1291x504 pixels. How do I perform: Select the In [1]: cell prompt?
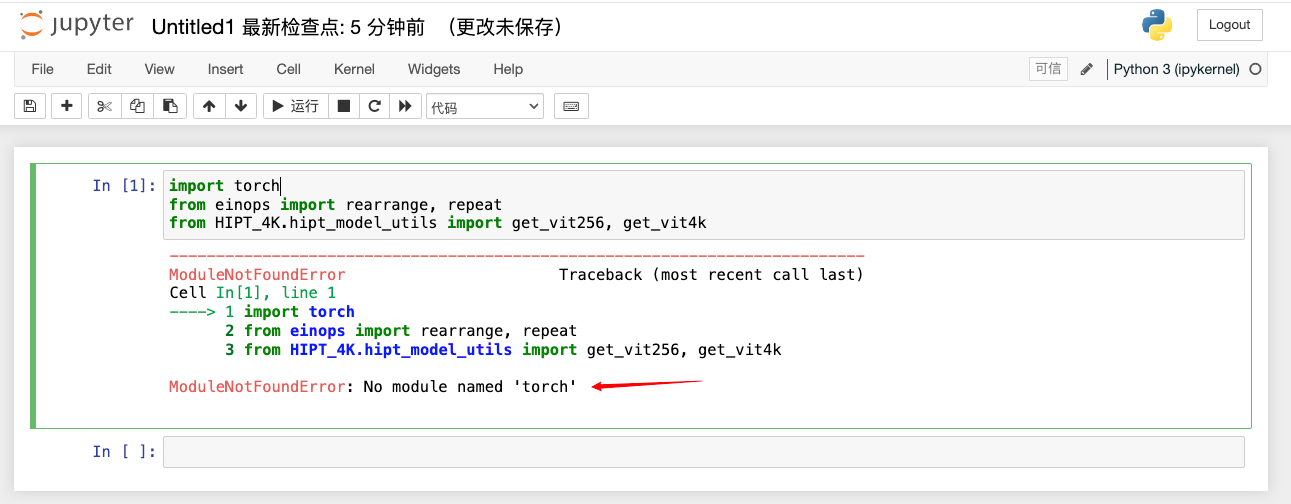click(x=124, y=185)
